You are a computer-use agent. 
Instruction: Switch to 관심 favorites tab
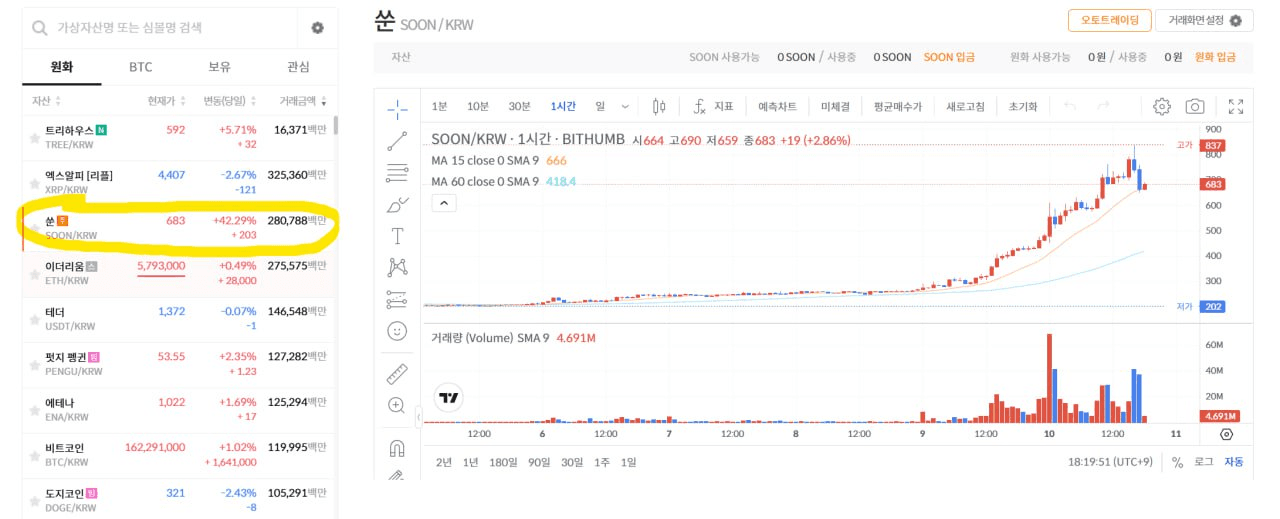298,67
